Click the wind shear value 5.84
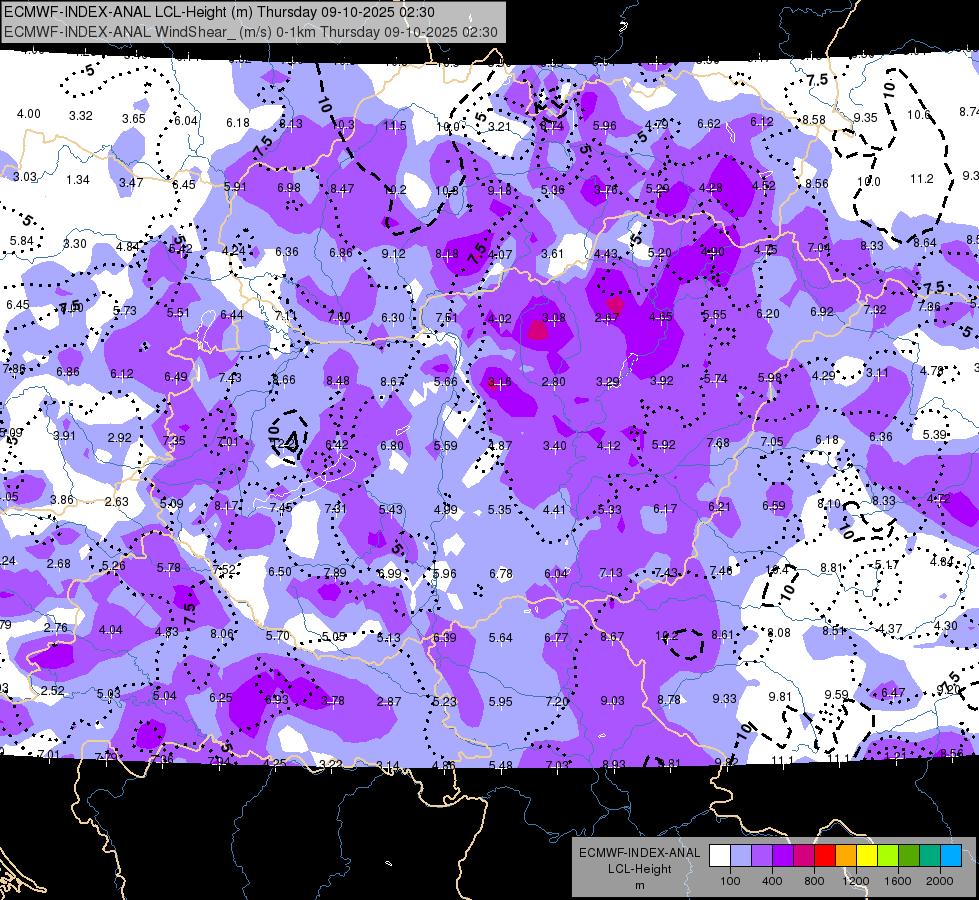This screenshot has width=979, height=900. (21, 240)
